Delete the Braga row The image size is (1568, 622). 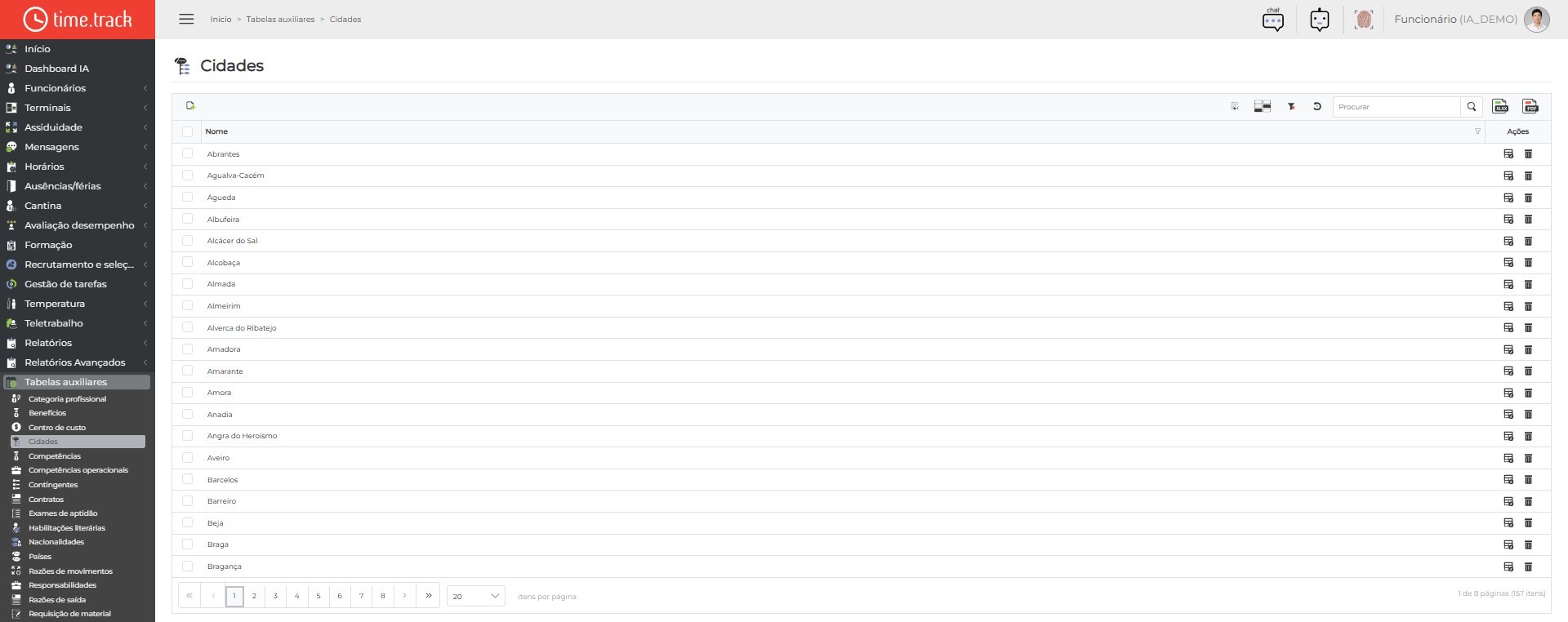coord(1528,544)
